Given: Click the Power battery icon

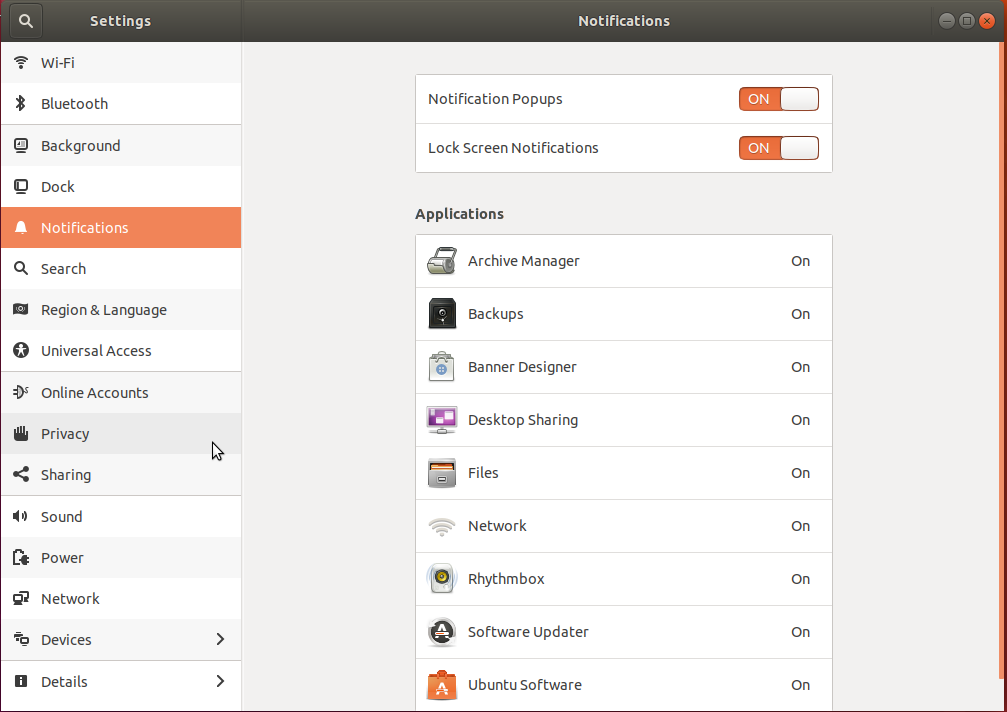Looking at the screenshot, I should pos(21,557).
